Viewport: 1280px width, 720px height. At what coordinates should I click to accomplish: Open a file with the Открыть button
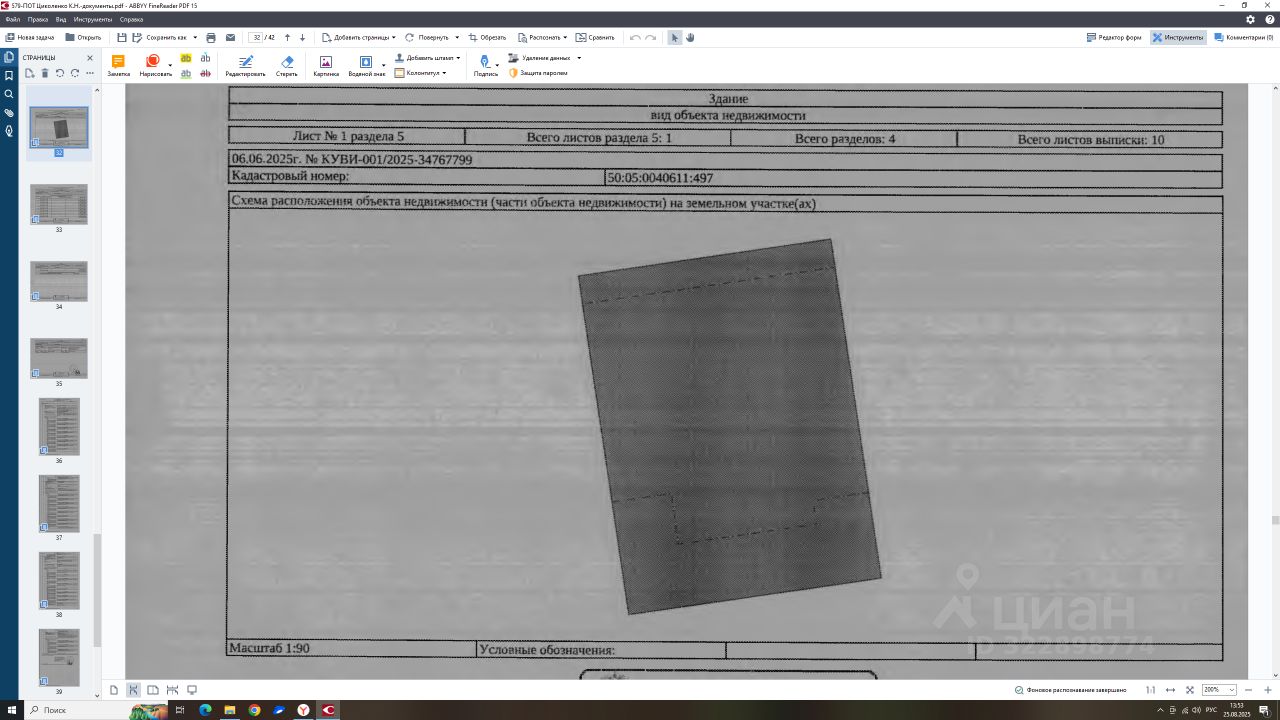pos(83,37)
